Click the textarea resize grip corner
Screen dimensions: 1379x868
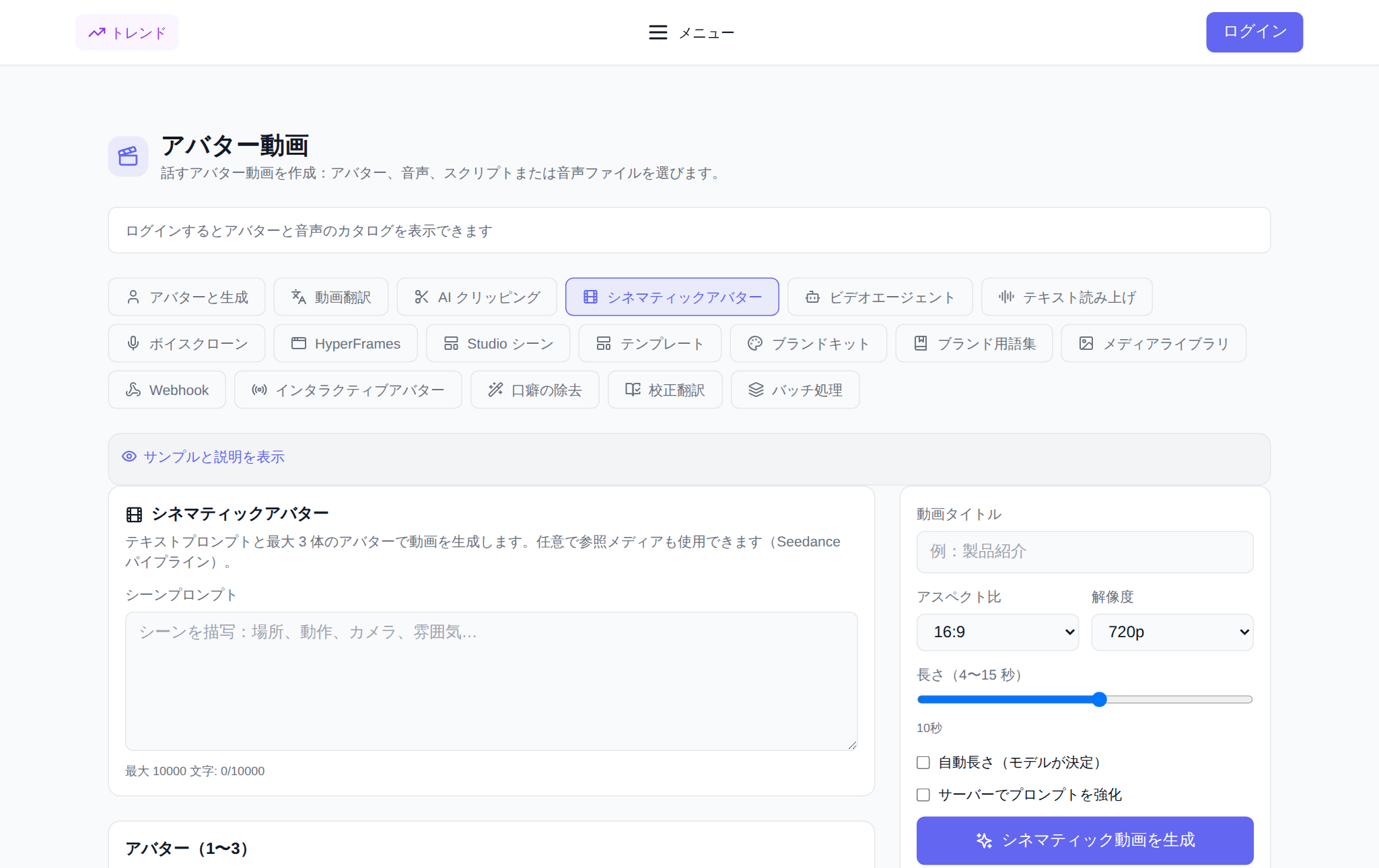pyautogui.click(x=852, y=744)
